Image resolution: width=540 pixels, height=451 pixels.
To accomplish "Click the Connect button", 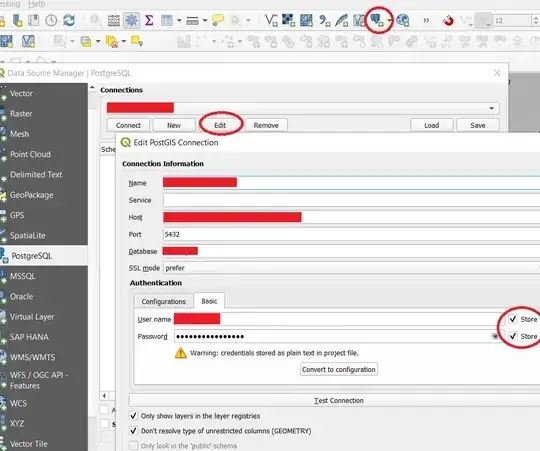I will tap(128, 125).
